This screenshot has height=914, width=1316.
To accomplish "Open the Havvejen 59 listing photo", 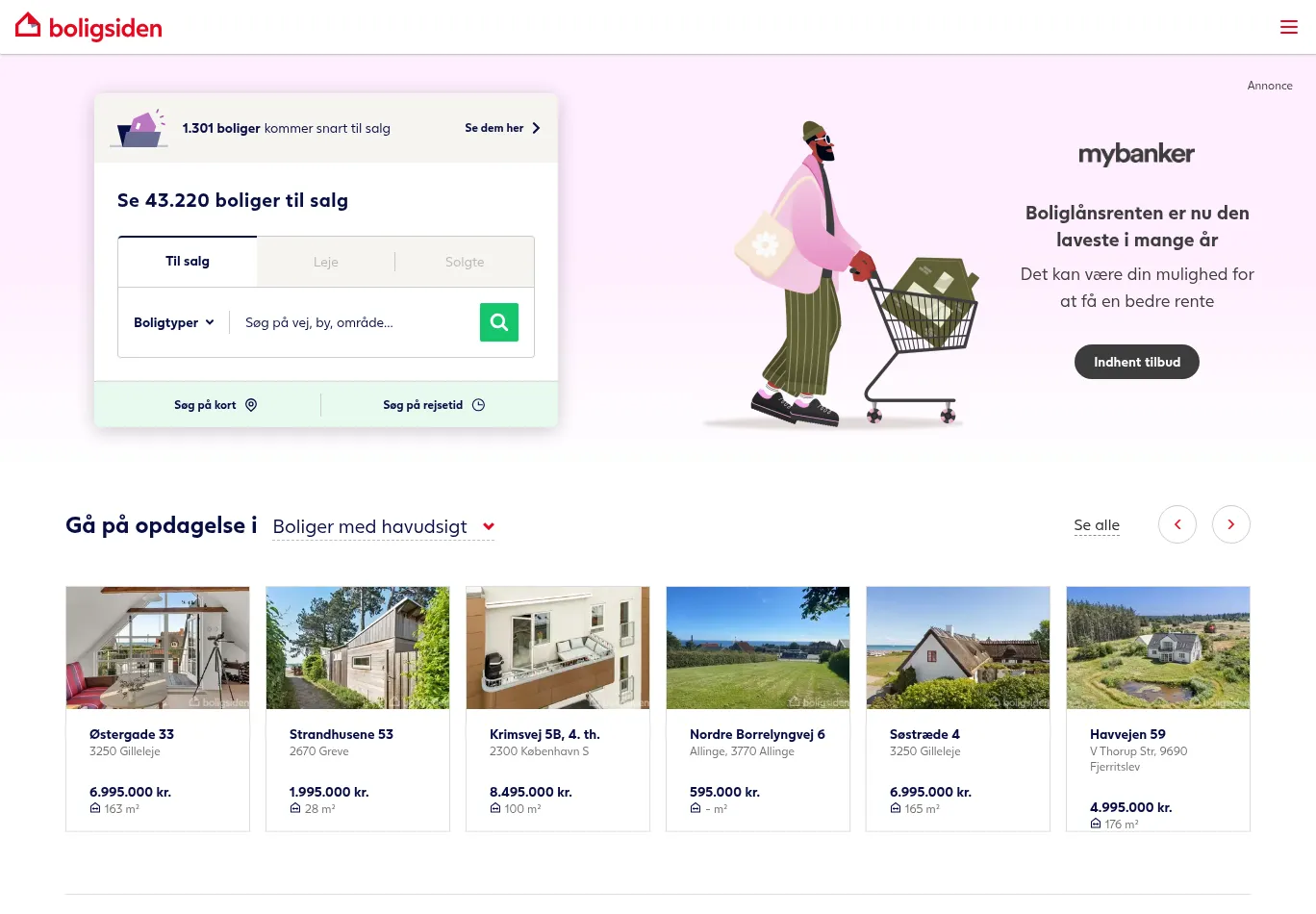I will 1158,647.
